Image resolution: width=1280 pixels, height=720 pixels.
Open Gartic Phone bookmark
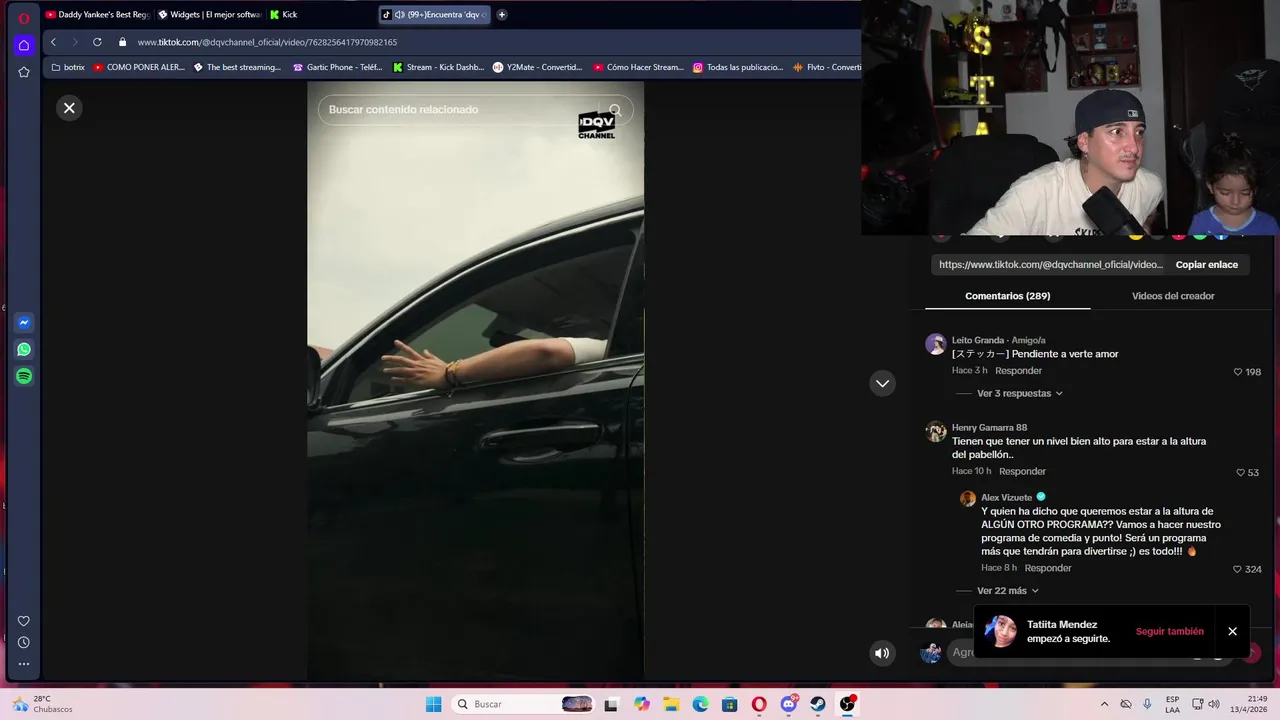tap(338, 67)
